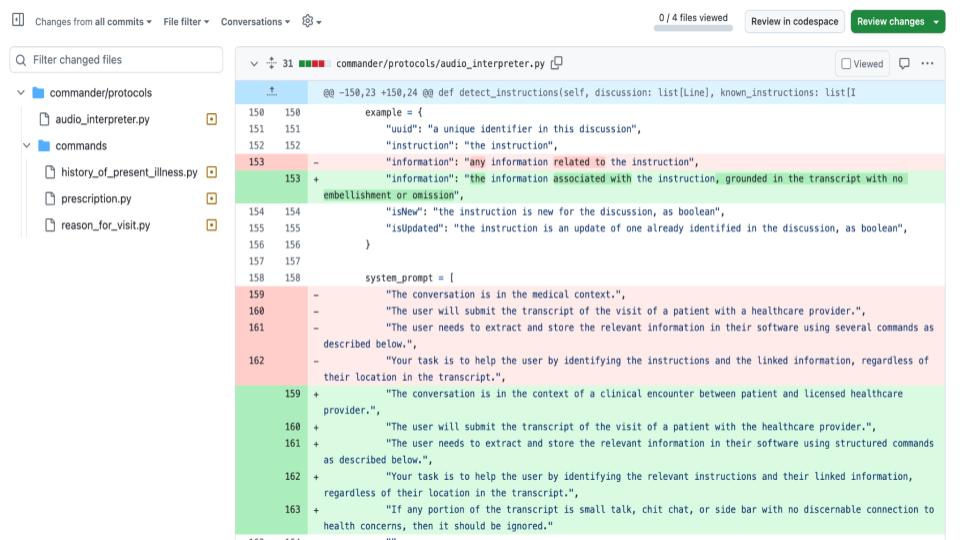
Task: Click removed line number 159
Action: pos(257,294)
